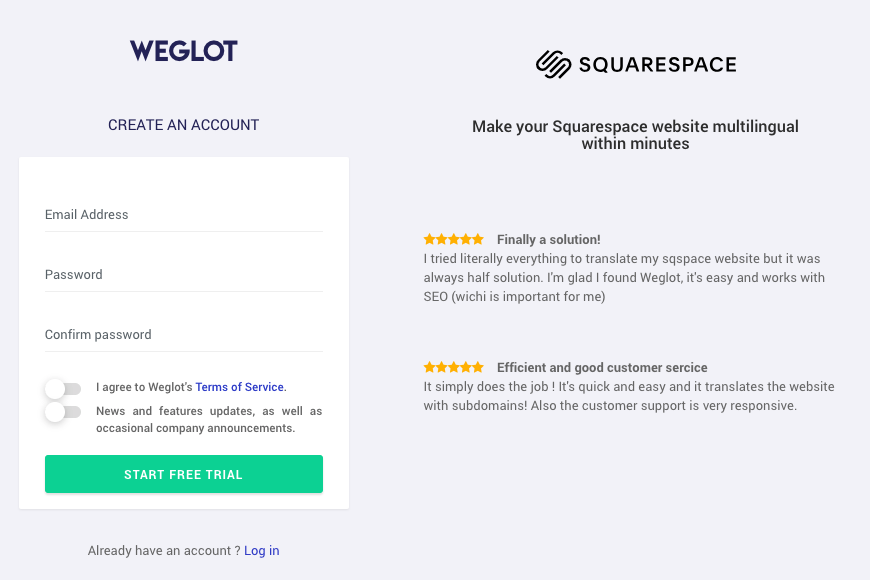Click the START FREE TRIAL button
The image size is (870, 580).
[x=184, y=474]
